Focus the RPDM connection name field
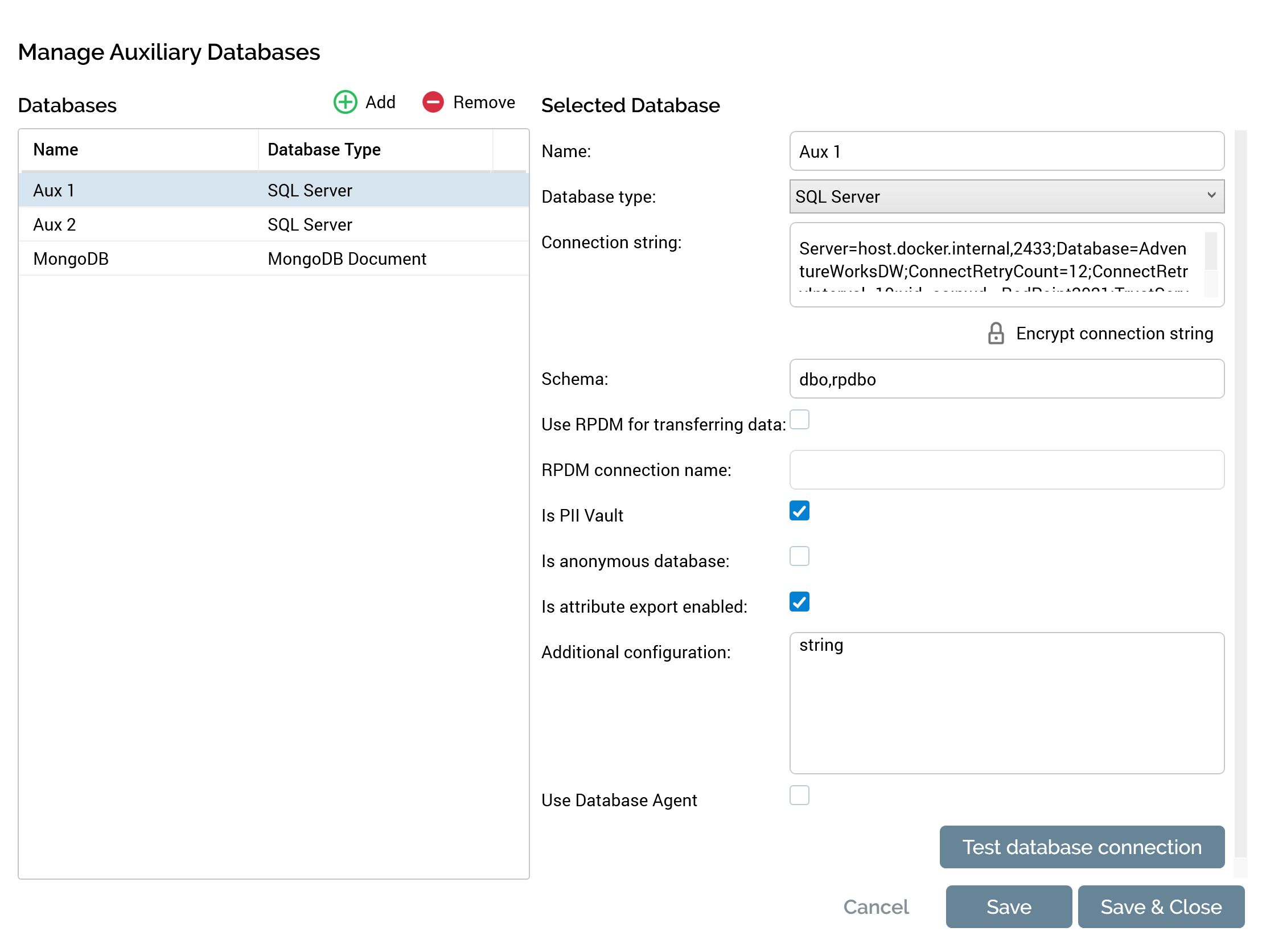The width and height of the screenshot is (1266, 952). pos(1006,470)
